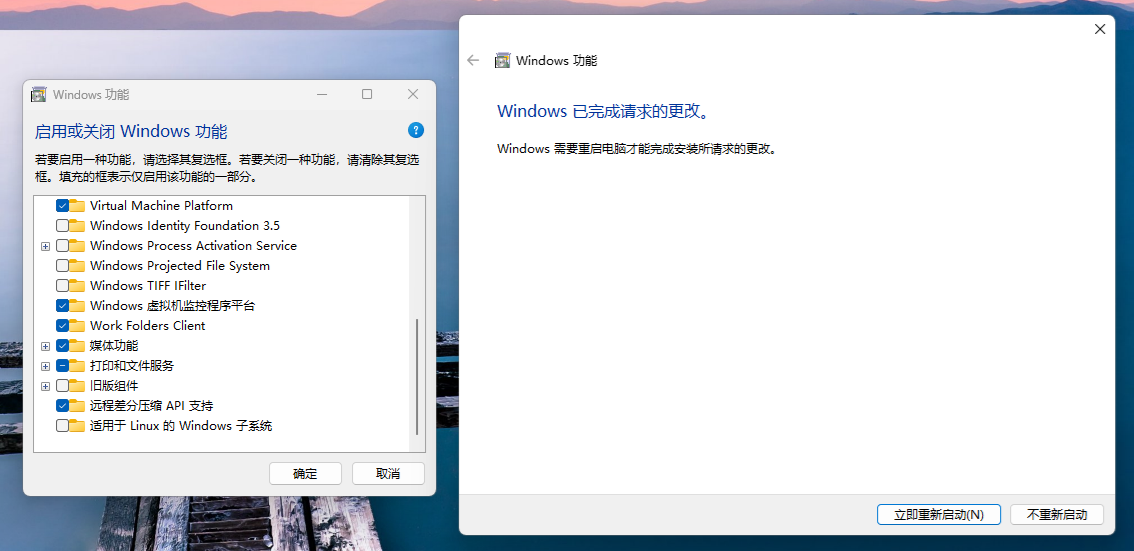Click the folder icon beside 旧版组件
The height and width of the screenshot is (551, 1134).
tap(78, 386)
